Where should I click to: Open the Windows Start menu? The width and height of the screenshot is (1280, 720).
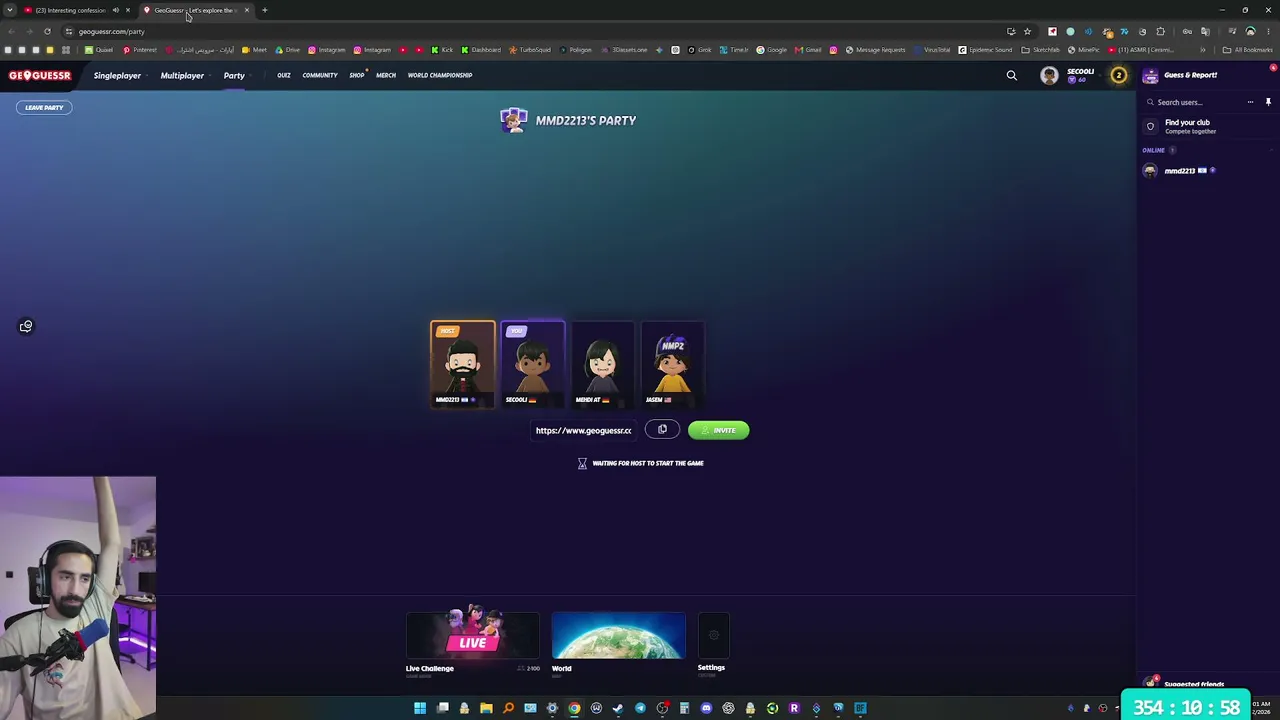(x=420, y=708)
